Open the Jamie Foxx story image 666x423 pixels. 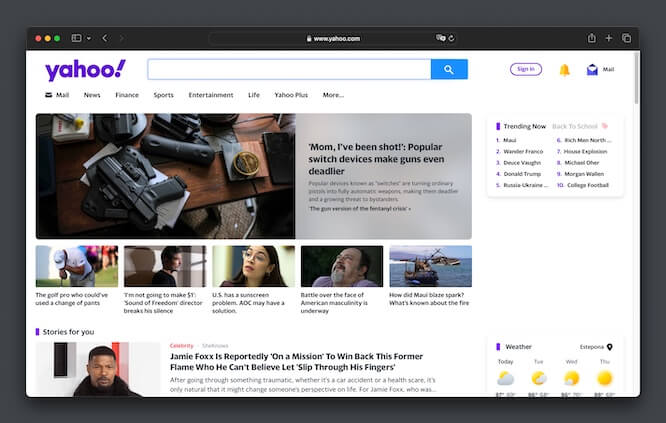(98, 369)
